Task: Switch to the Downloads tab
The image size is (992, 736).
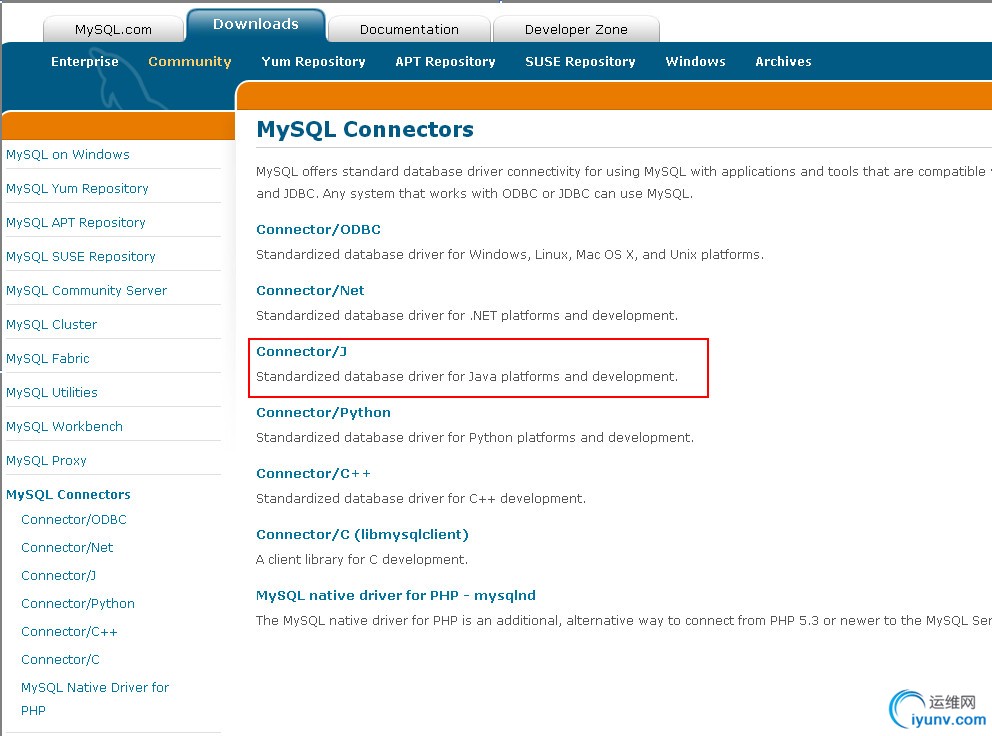Action: (x=256, y=25)
